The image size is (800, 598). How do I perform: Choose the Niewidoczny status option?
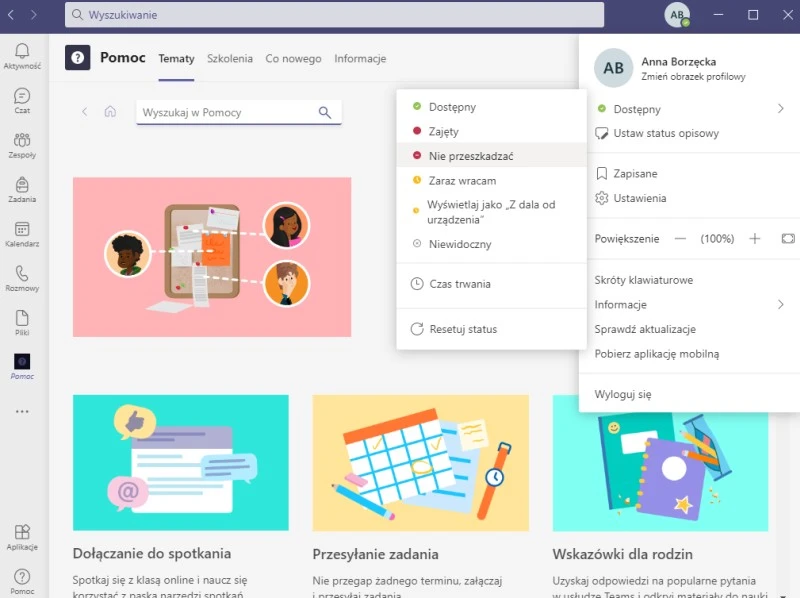coord(460,244)
